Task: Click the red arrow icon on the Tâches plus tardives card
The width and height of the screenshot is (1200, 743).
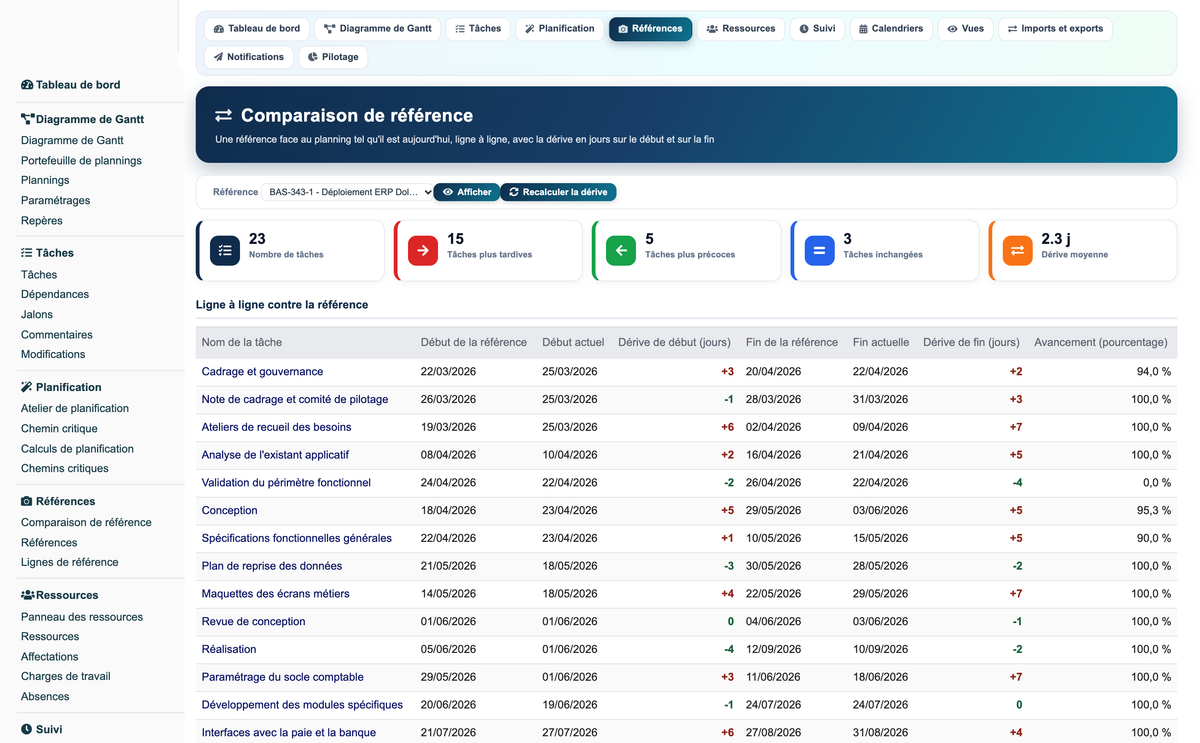Action: [x=423, y=250]
